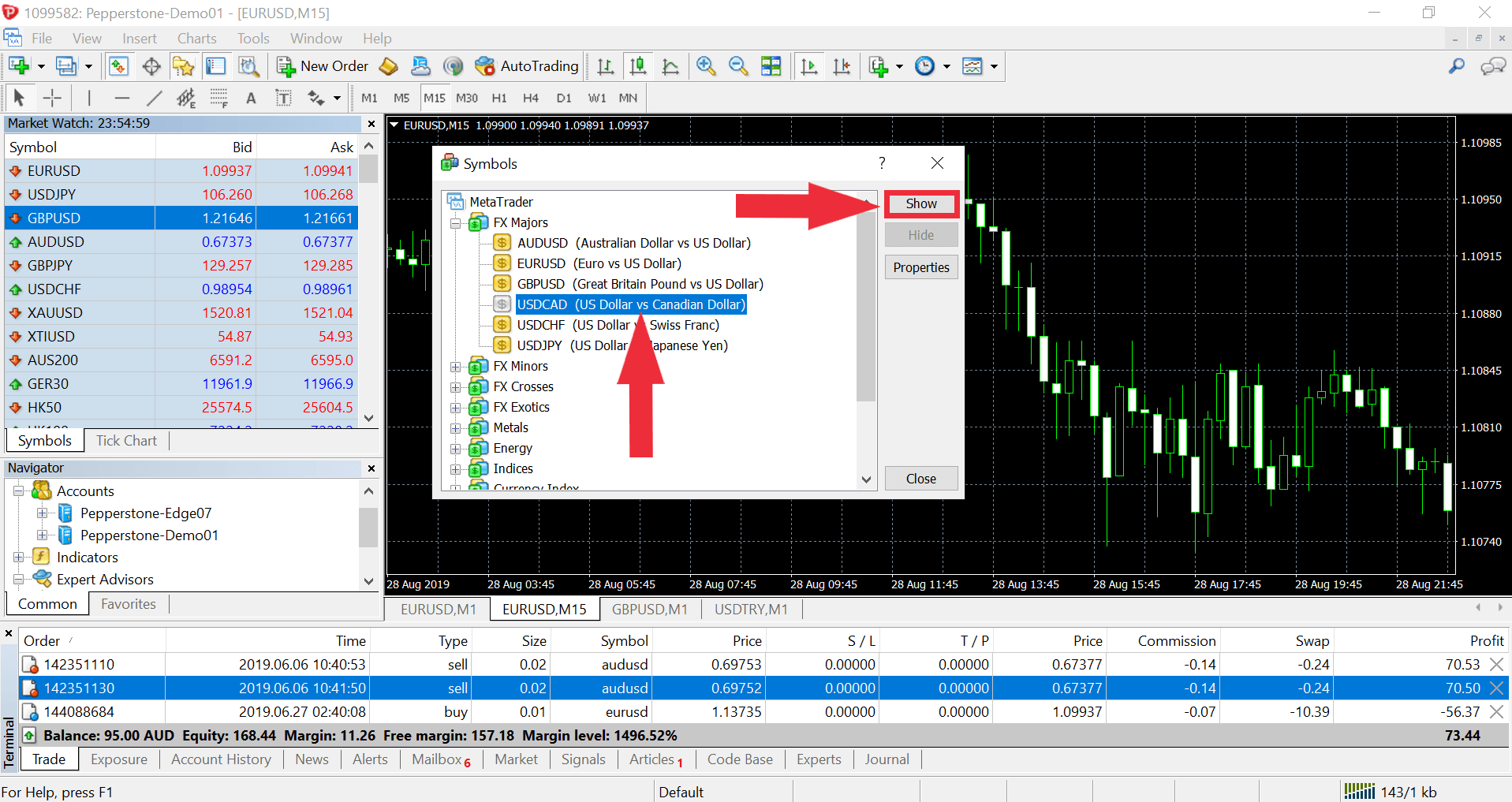Screen dimensions: 1512x802
Task: Click the zoom in magnifier icon
Action: (706, 66)
